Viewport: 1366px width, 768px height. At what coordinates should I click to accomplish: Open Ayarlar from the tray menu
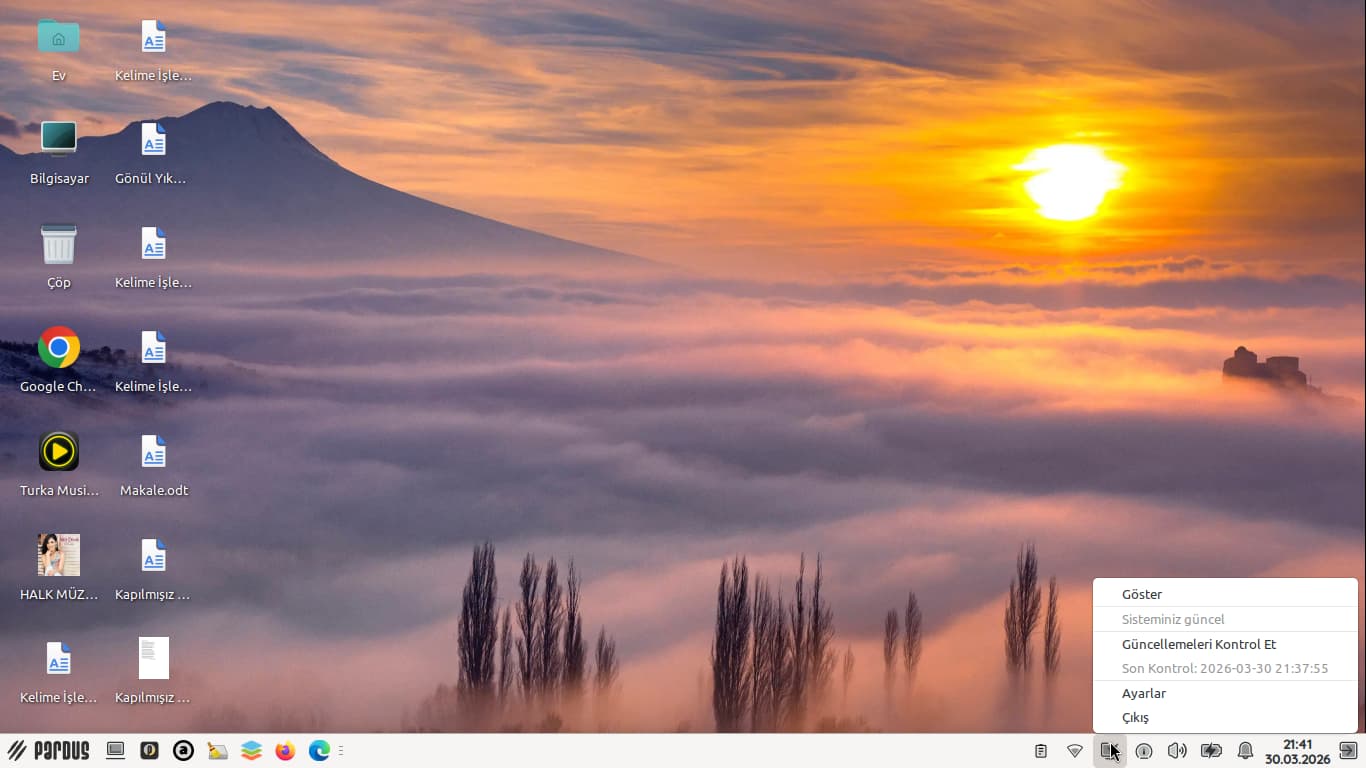point(1144,693)
